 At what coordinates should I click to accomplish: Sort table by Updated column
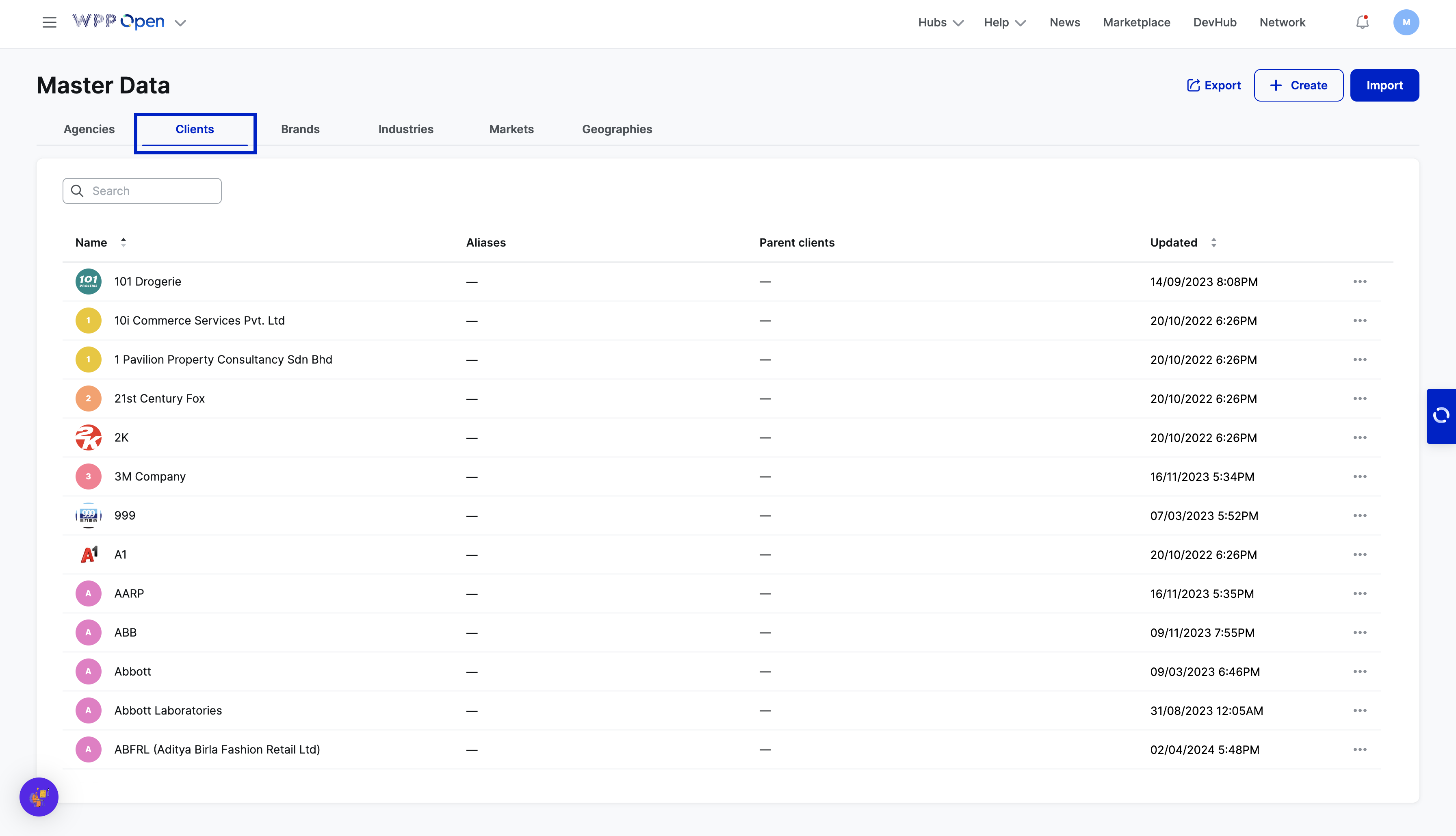point(1213,242)
